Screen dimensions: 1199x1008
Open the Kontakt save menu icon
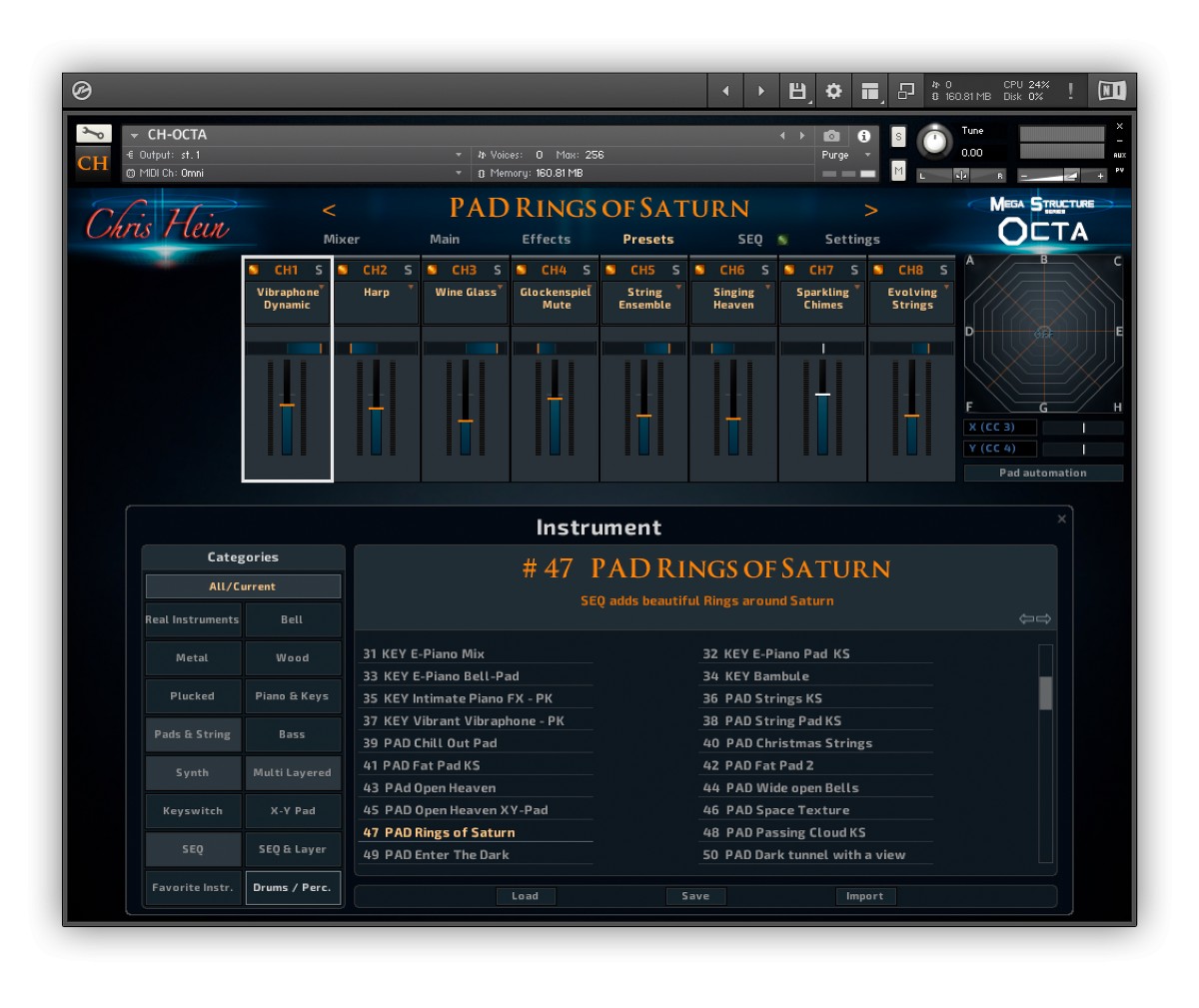click(796, 90)
